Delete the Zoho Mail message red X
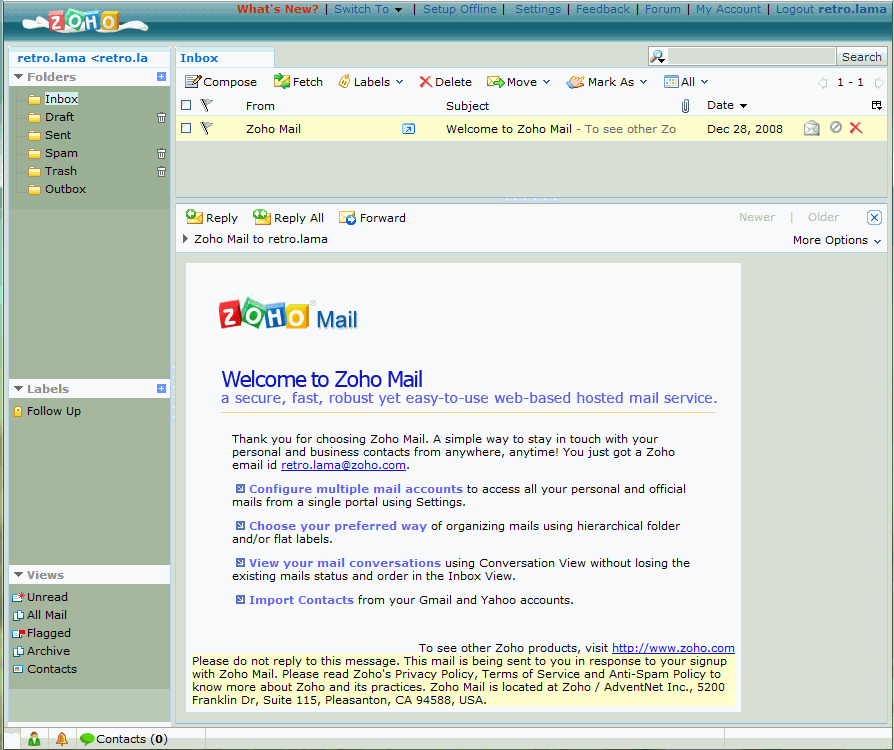Viewport: 894px width, 750px height. coord(856,128)
